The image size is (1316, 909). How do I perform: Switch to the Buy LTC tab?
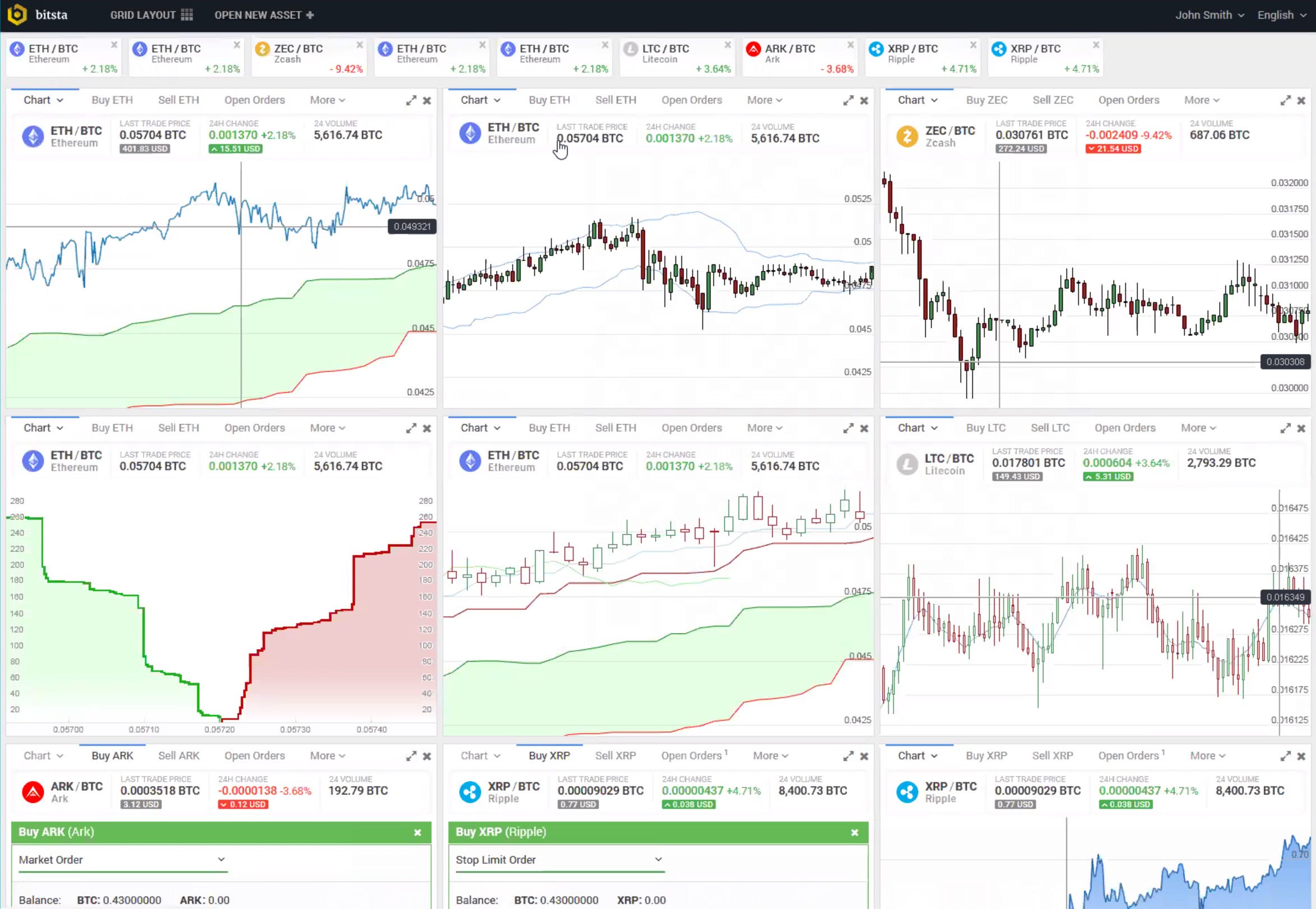coord(986,428)
